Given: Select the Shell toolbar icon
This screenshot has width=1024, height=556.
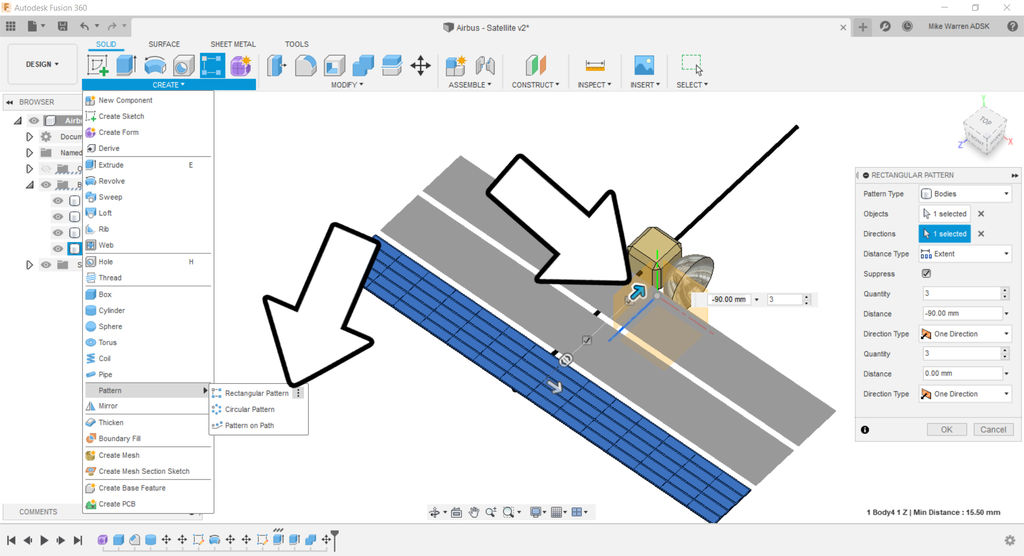Looking at the screenshot, I should (x=334, y=65).
